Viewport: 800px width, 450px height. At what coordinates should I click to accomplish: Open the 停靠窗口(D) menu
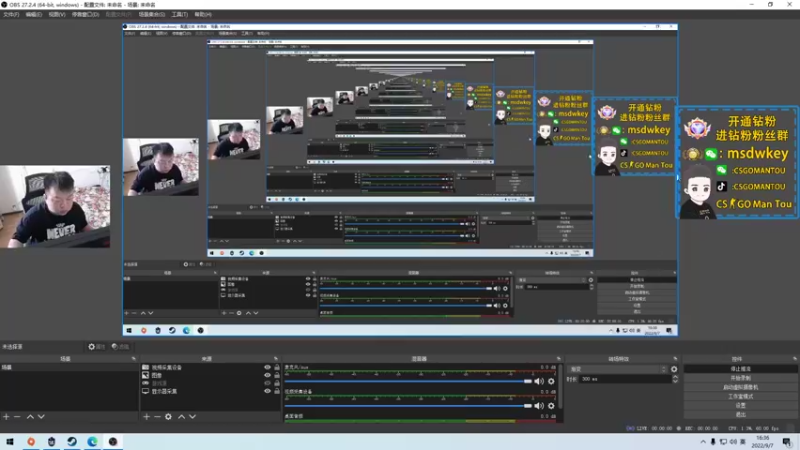(85, 14)
